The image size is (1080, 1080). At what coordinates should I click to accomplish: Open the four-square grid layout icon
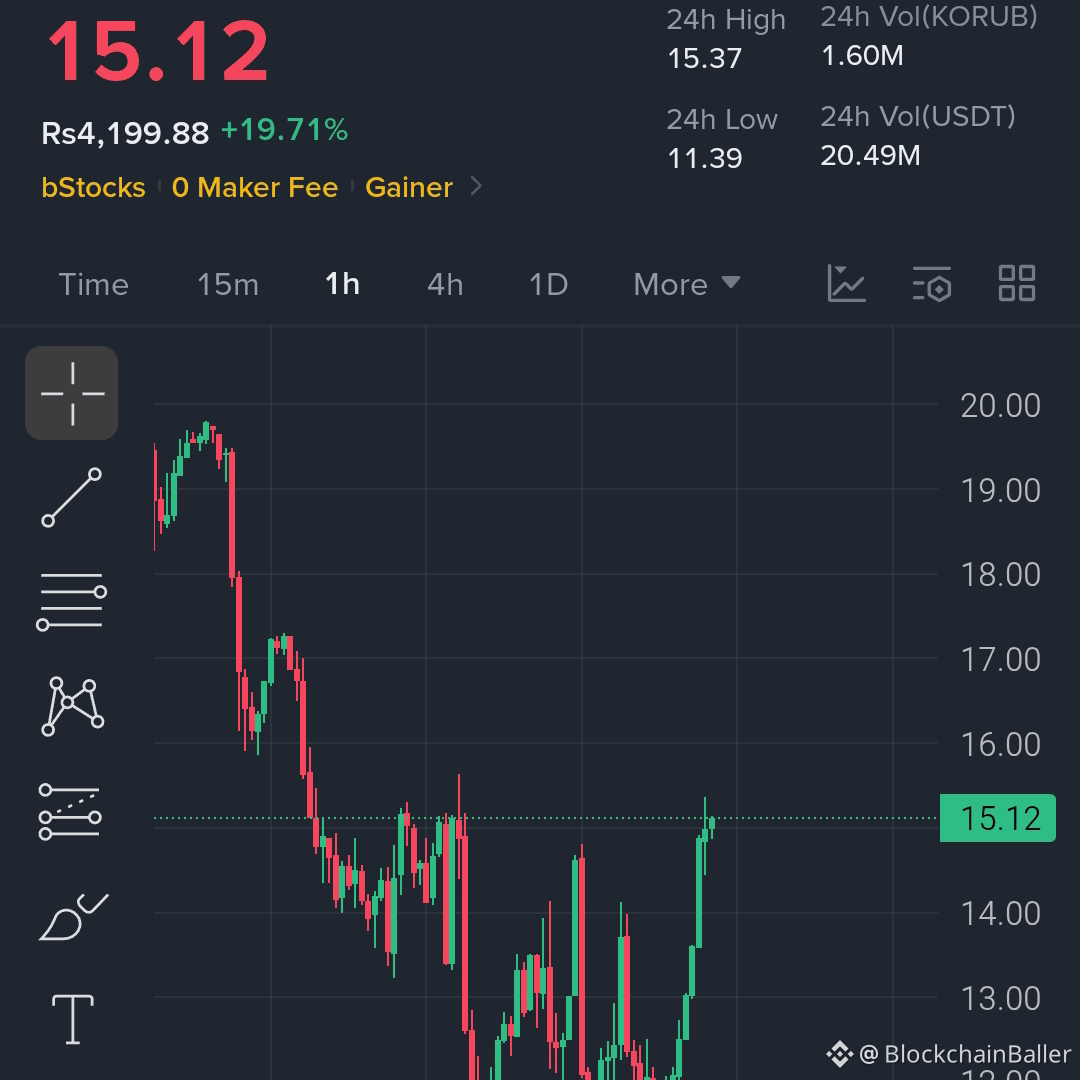pyautogui.click(x=1017, y=283)
